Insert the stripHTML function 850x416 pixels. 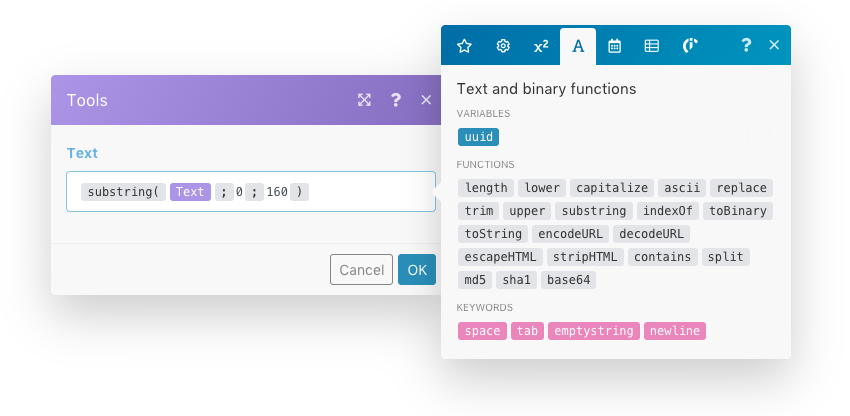point(587,257)
